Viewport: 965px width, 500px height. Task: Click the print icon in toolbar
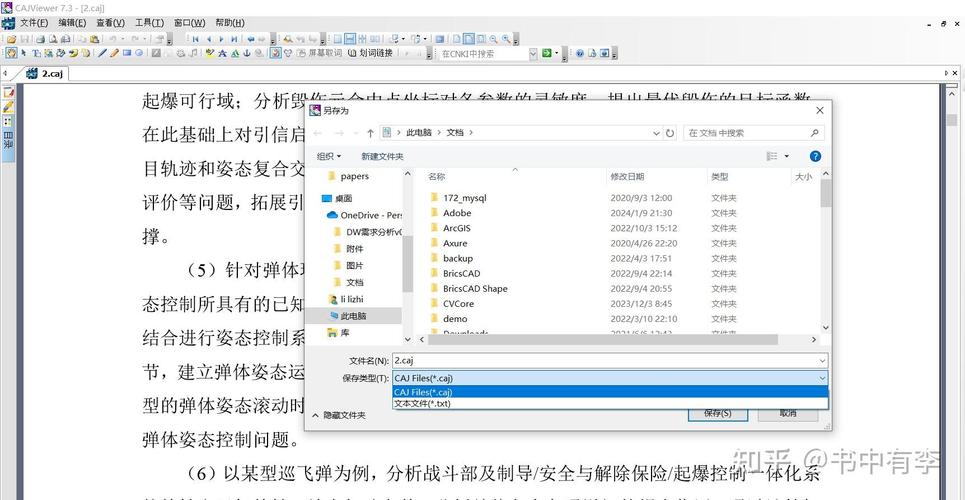pos(40,39)
